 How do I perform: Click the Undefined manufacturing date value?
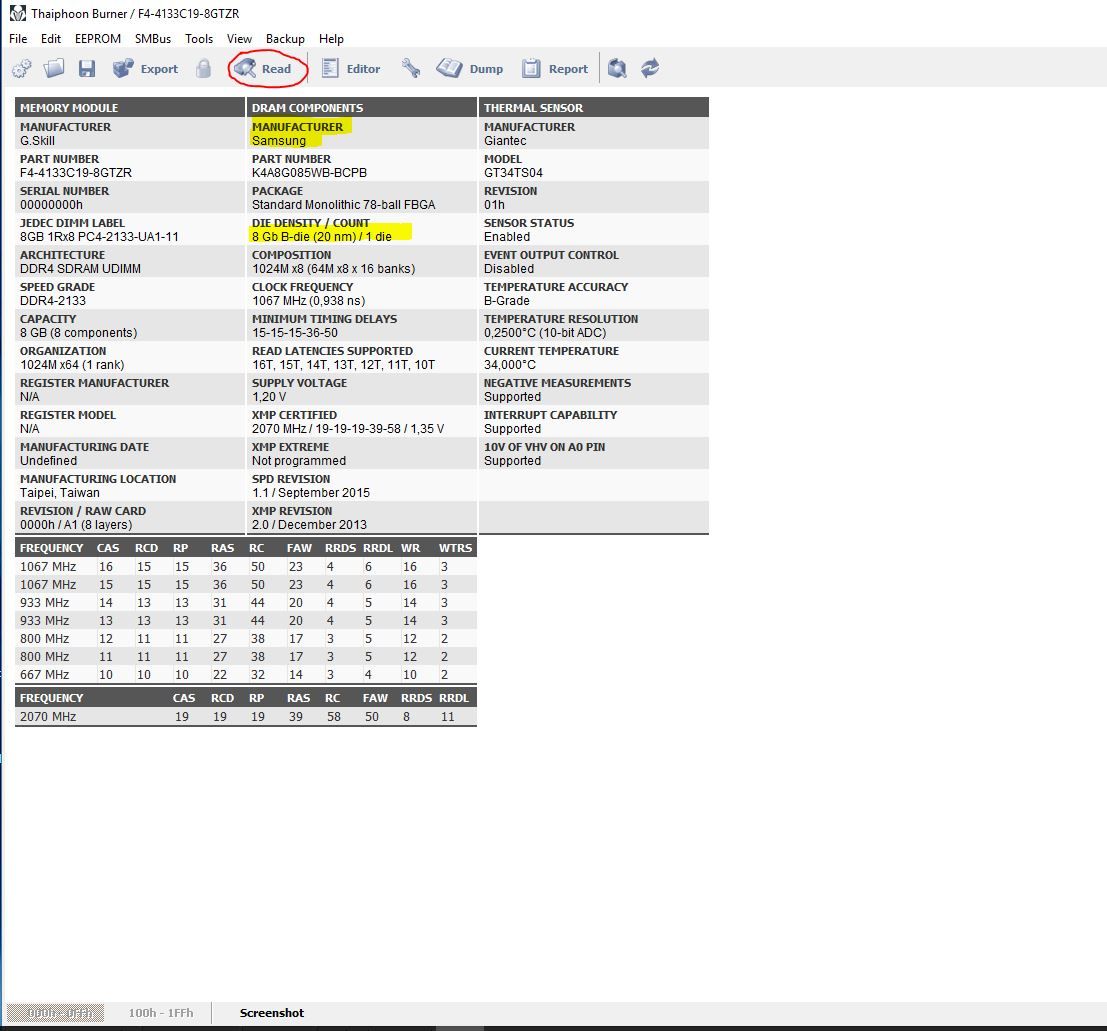[x=49, y=460]
